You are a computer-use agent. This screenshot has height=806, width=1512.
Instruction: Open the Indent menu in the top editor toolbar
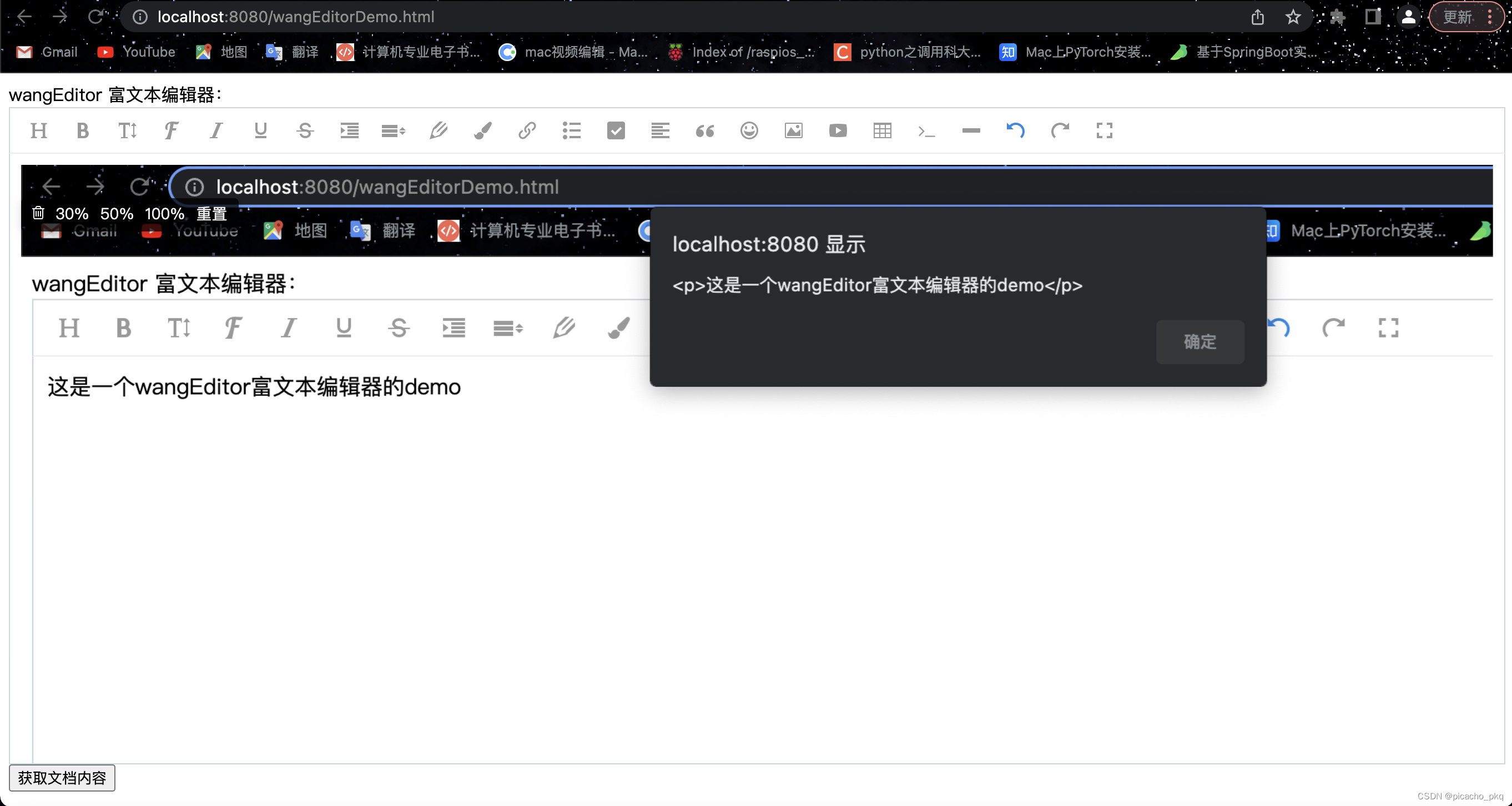point(349,130)
